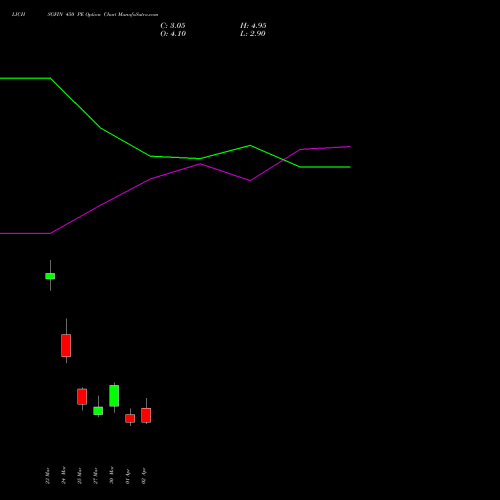Screen dimensions: 500x500
Task: Click the low value 'L: 2.90'
Action: [253, 34]
